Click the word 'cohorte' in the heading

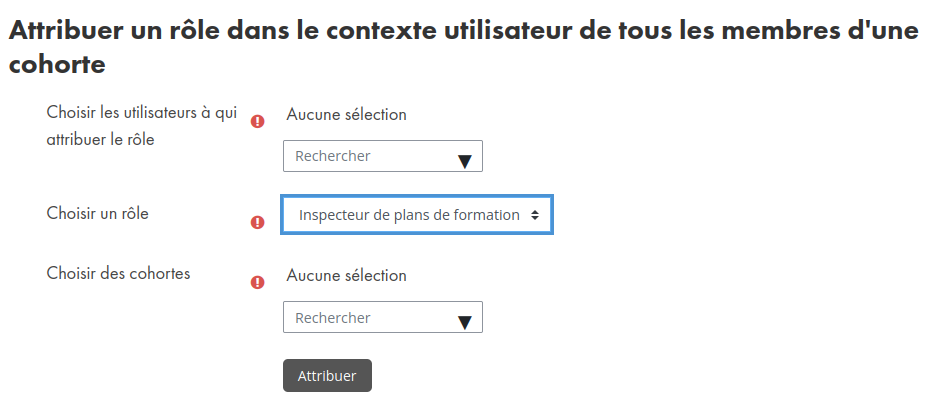coord(57,64)
